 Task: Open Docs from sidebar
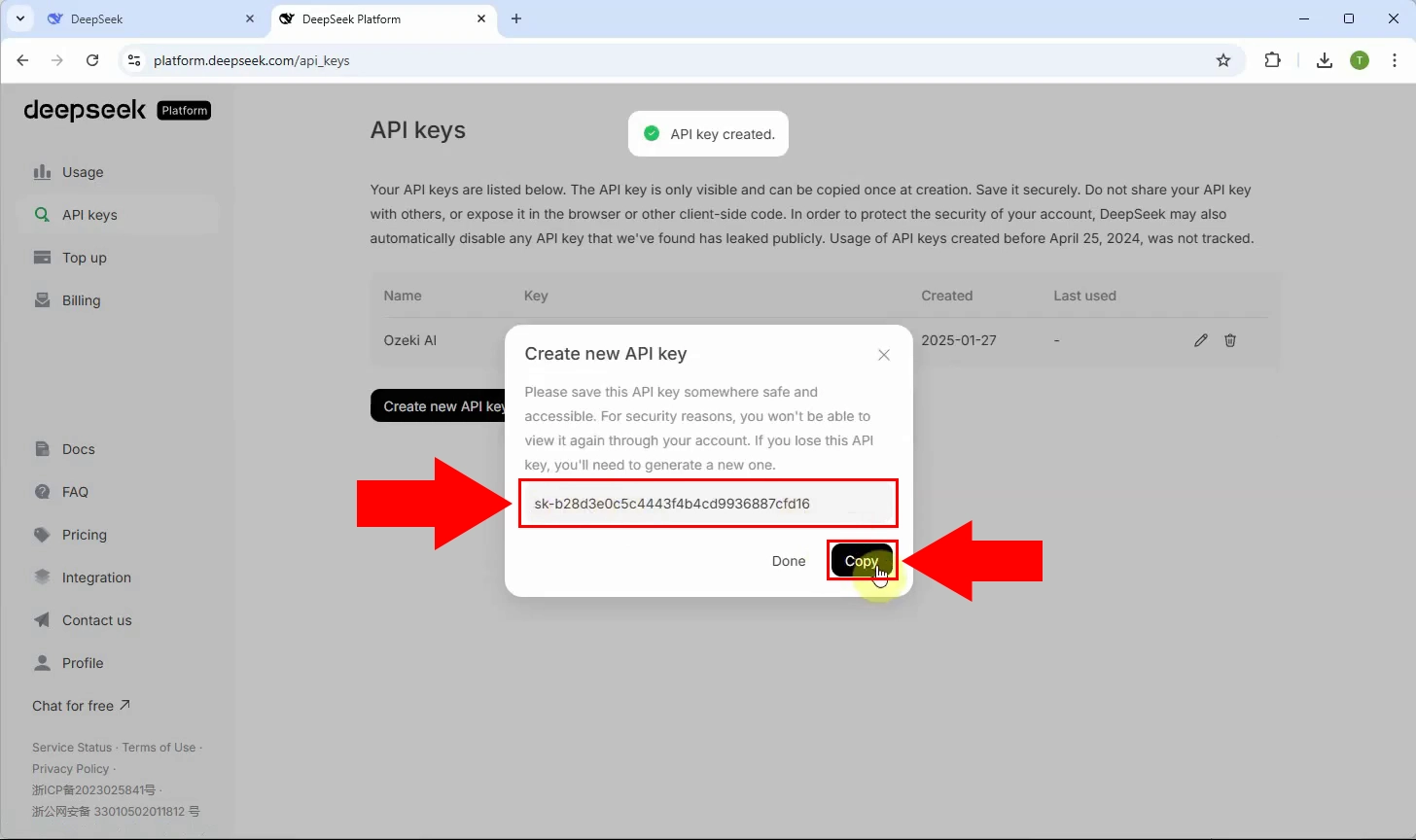pyautogui.click(x=118, y=449)
